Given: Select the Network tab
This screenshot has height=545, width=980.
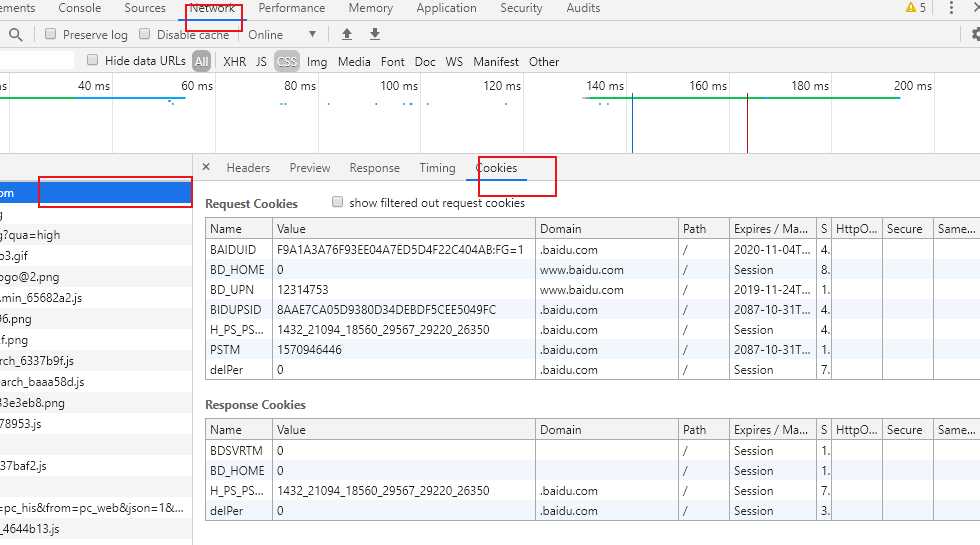Looking at the screenshot, I should coord(212,8).
